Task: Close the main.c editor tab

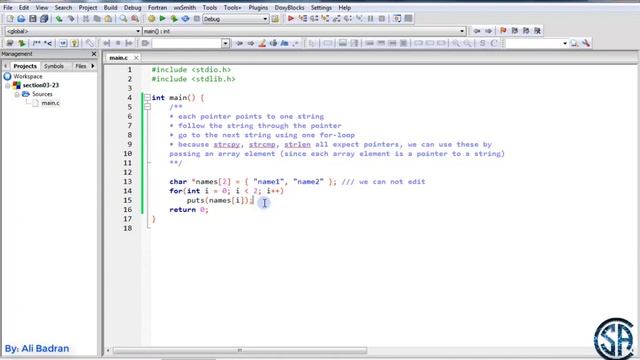Action: coord(136,58)
